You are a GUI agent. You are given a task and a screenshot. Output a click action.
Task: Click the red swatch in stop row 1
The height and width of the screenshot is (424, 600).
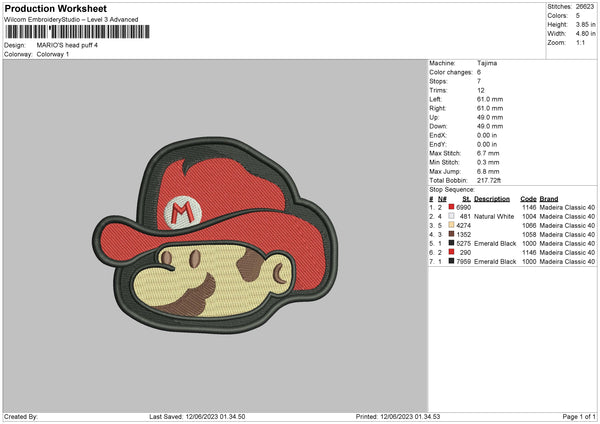point(452,207)
